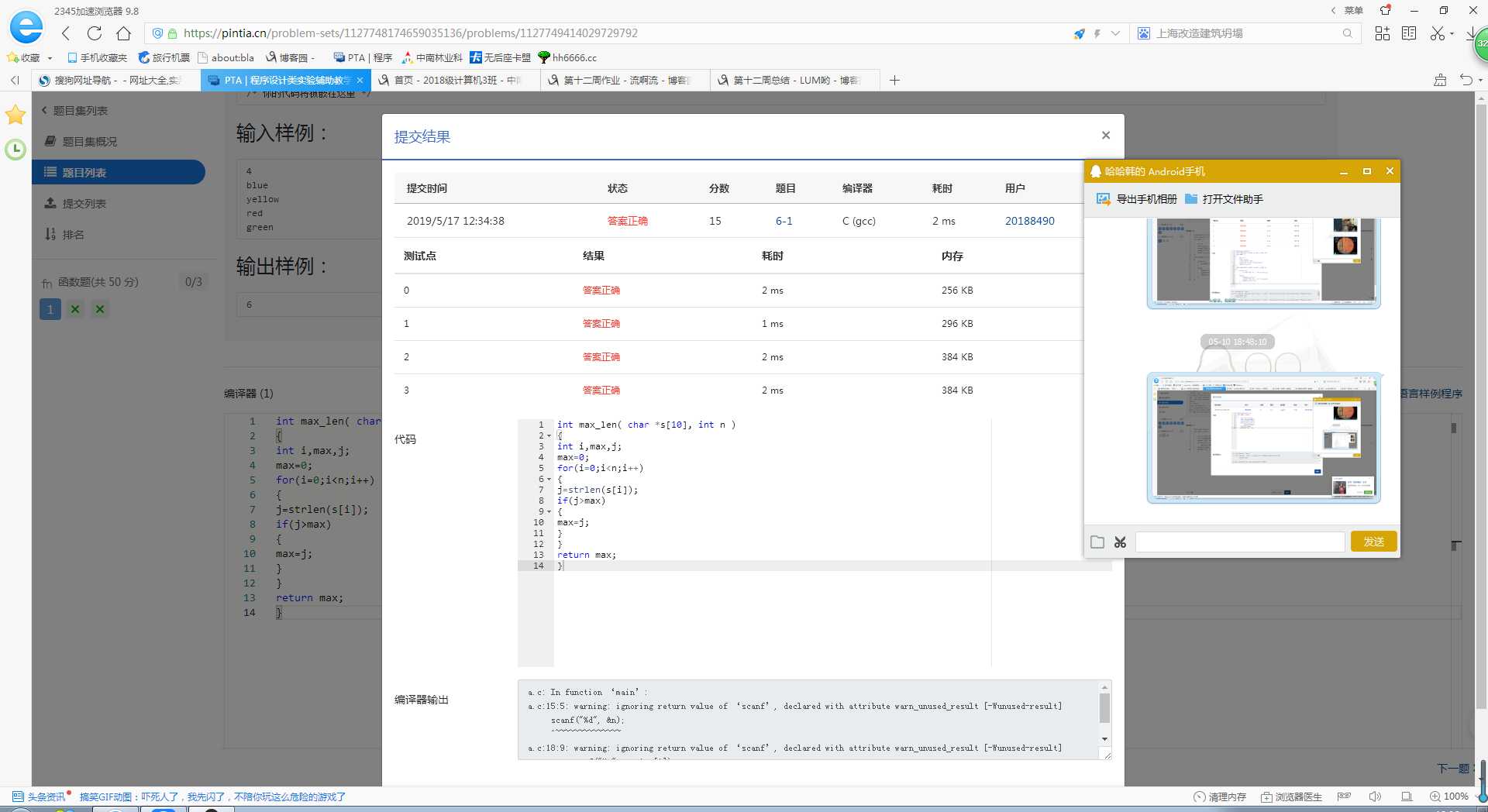Click 清理内存 in the status bar
The height and width of the screenshot is (812, 1488).
tap(1220, 797)
